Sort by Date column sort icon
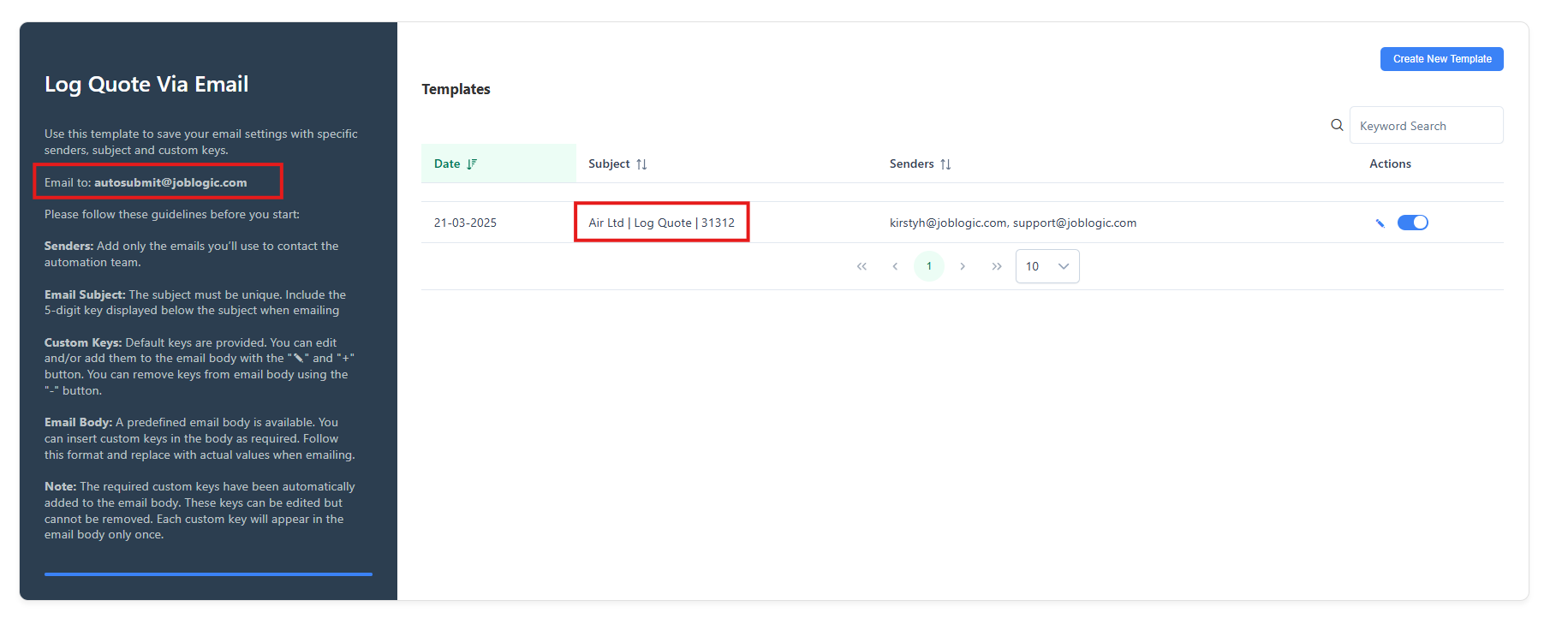The image size is (1568, 636). tap(472, 163)
